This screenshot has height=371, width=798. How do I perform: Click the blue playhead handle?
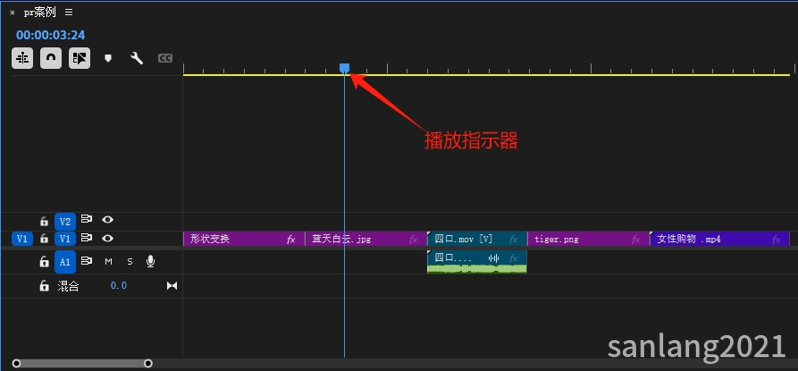pos(345,68)
